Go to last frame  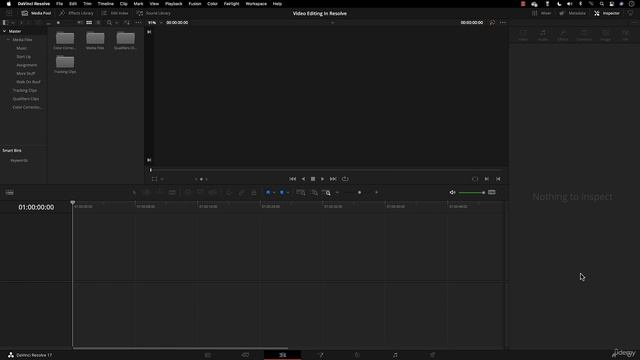coord(333,179)
